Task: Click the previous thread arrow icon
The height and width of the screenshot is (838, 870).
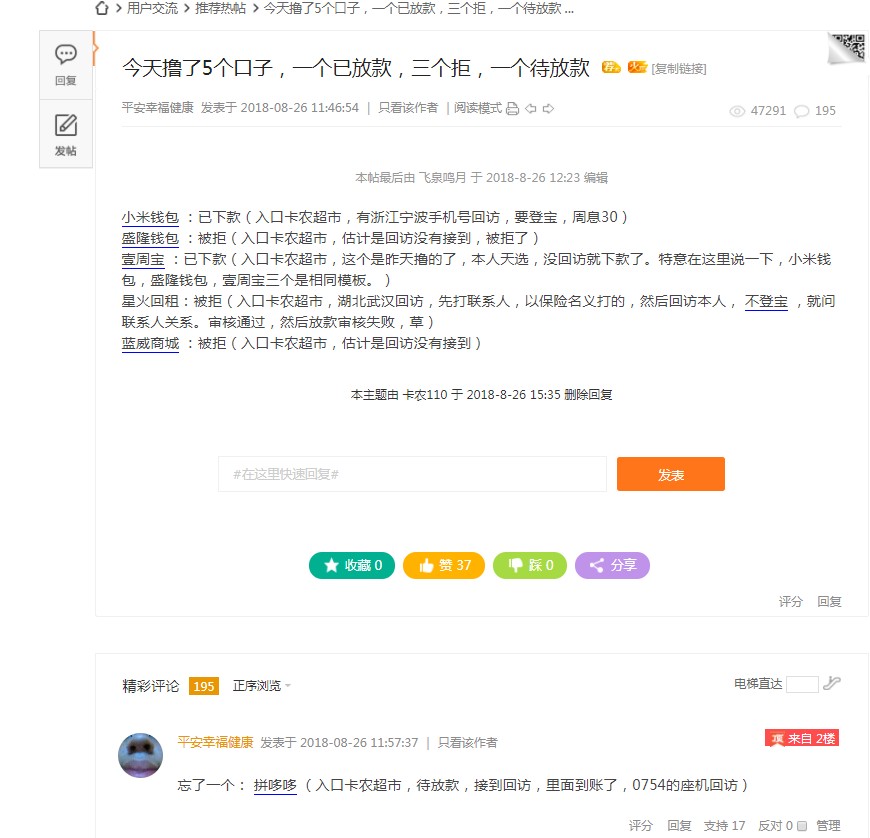Action: pos(531,109)
